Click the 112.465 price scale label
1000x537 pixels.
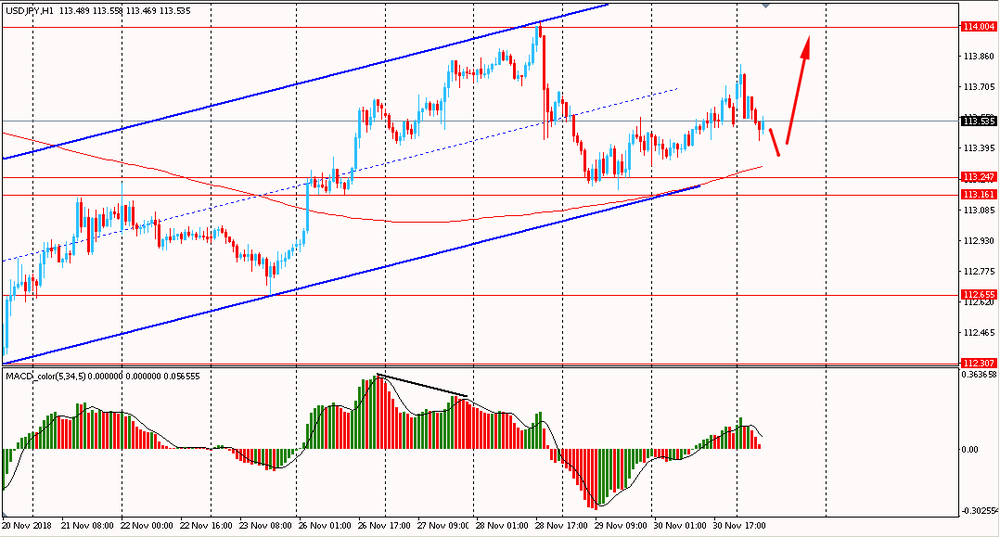(x=979, y=332)
